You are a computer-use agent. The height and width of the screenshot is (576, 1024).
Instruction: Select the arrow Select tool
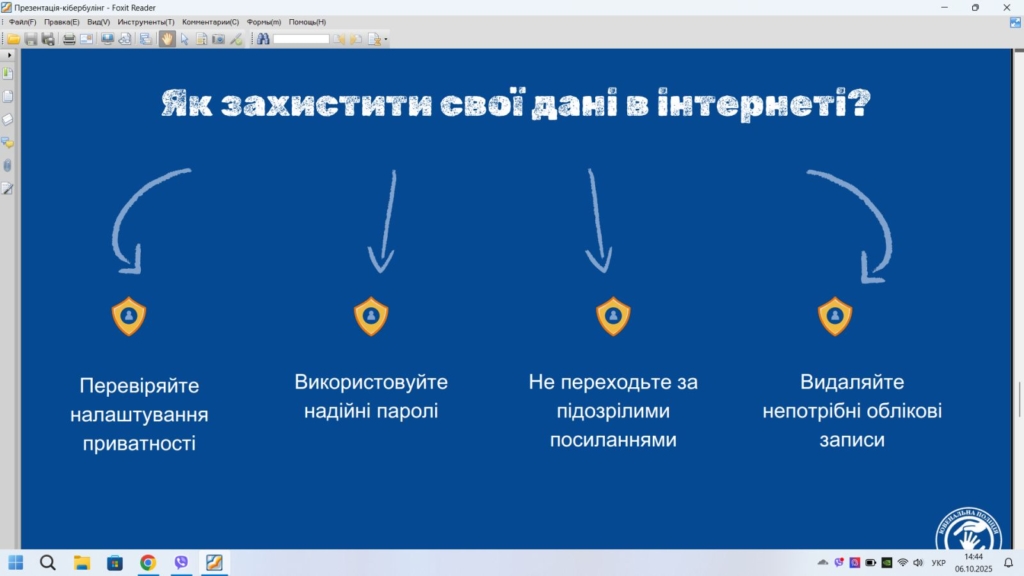tap(184, 39)
